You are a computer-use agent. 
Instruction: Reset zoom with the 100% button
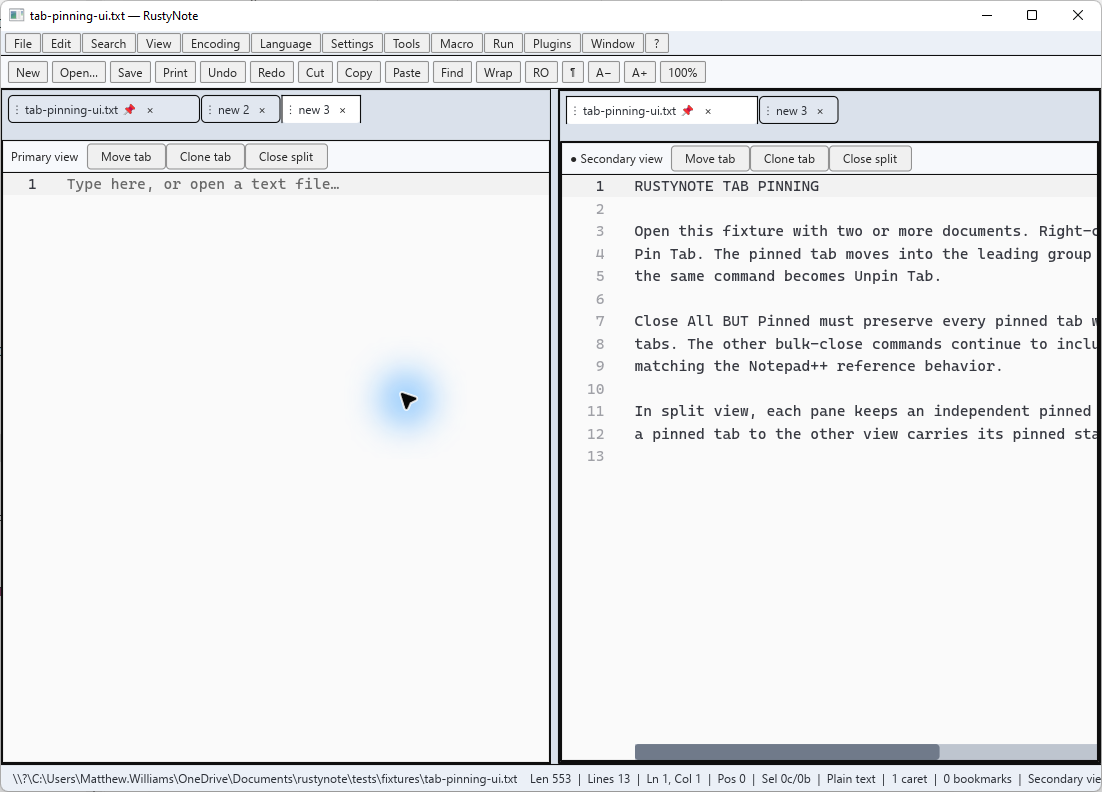tap(682, 72)
